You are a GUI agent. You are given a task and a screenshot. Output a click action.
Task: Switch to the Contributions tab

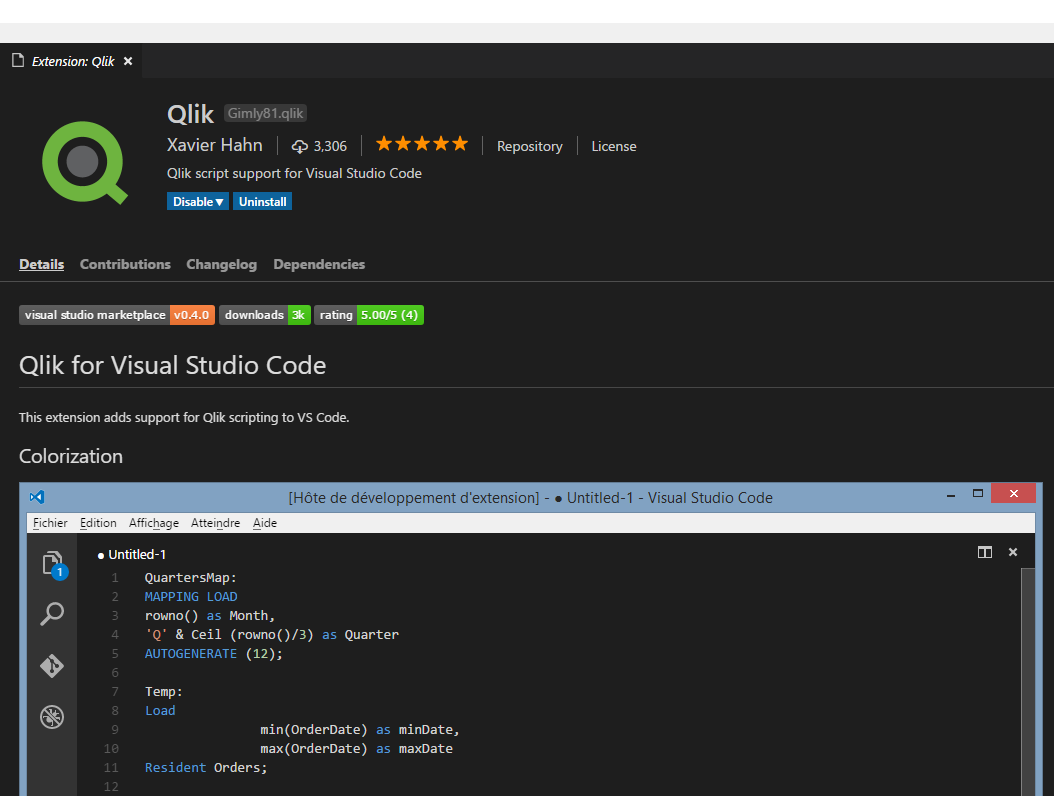coord(124,264)
